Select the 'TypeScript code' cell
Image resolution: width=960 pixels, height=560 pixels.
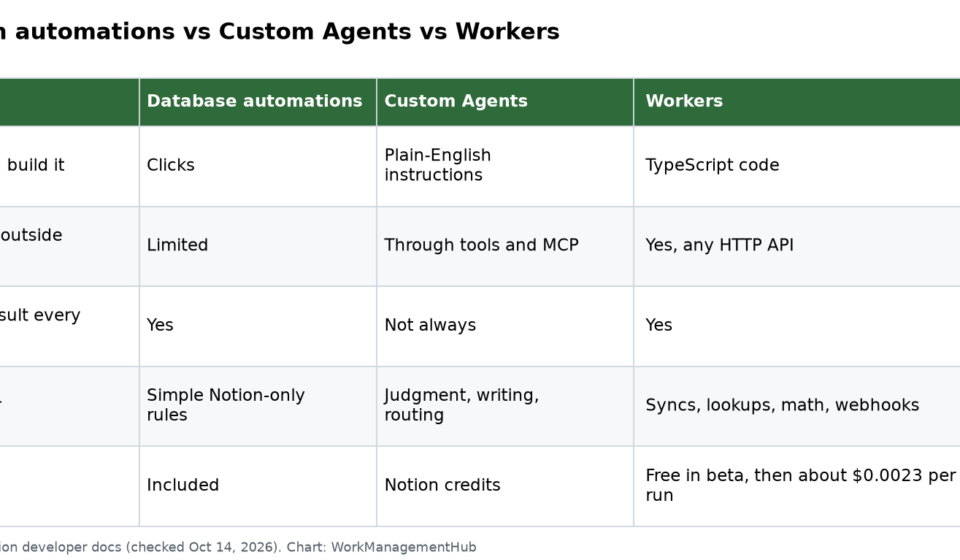click(797, 166)
